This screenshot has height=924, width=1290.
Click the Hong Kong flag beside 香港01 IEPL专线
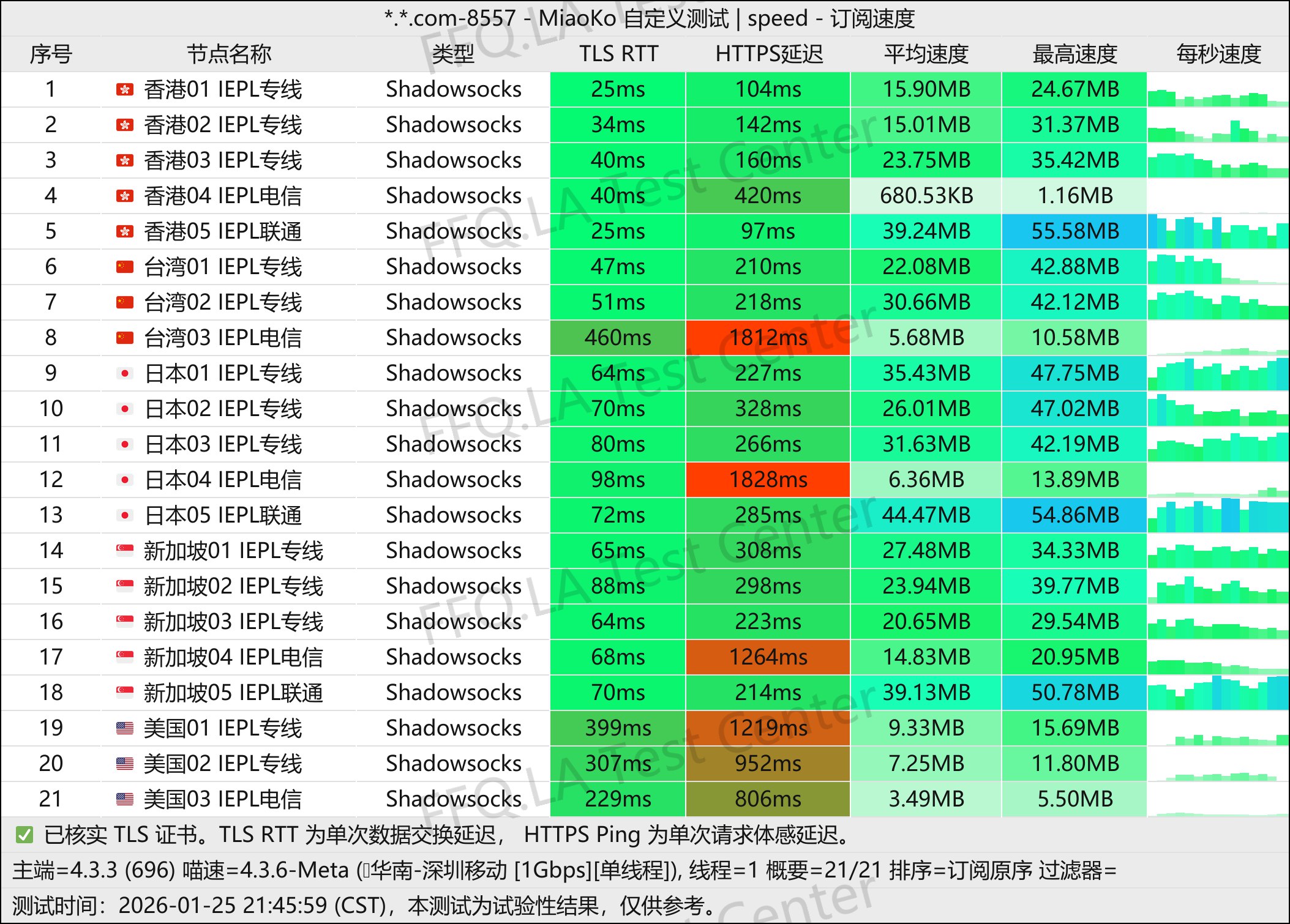point(125,90)
